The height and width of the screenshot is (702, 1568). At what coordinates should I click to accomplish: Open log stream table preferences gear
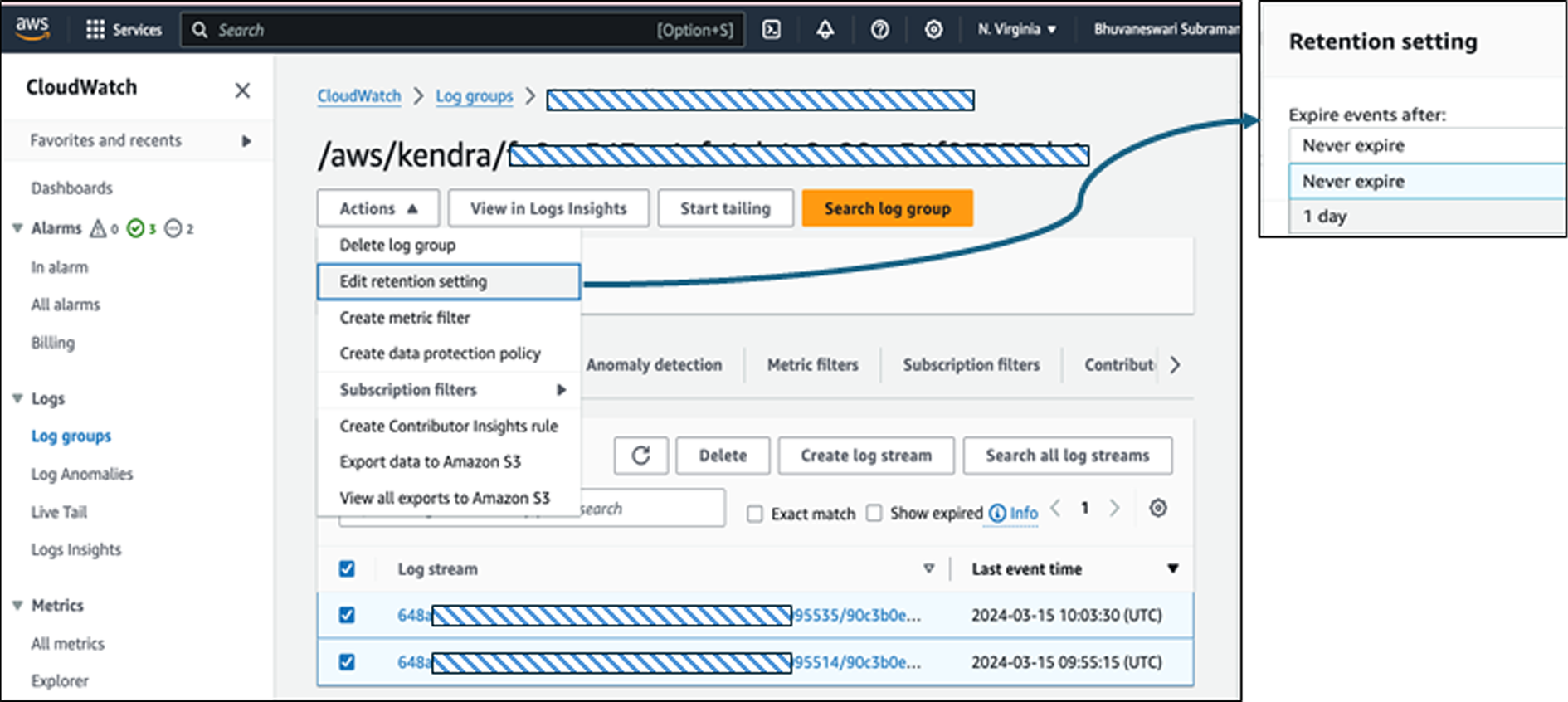pos(1158,508)
